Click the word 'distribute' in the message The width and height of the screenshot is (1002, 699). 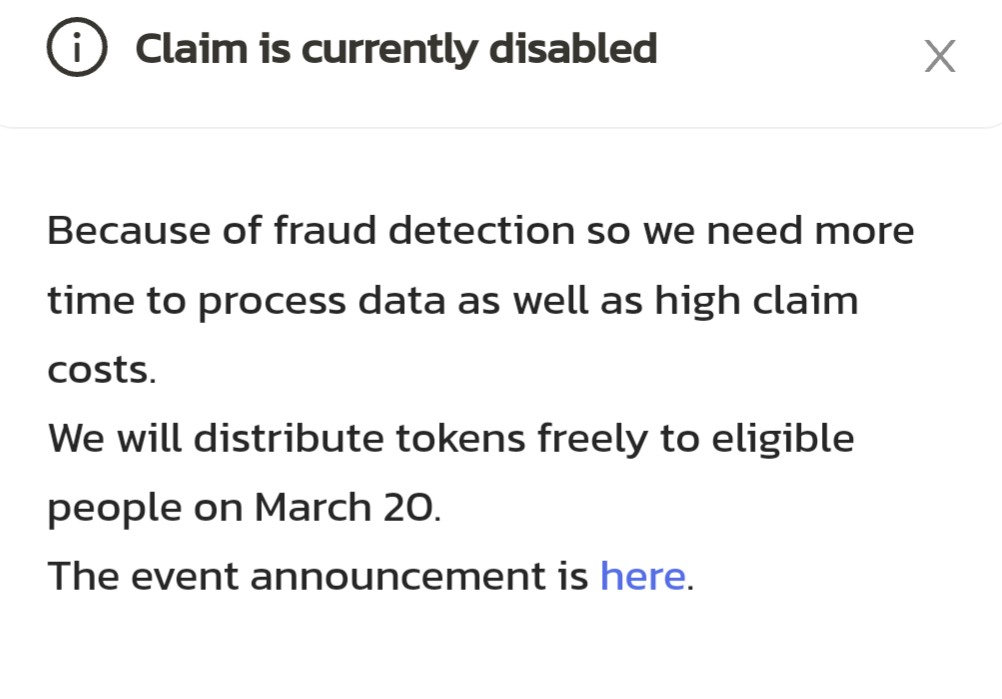[x=288, y=438]
